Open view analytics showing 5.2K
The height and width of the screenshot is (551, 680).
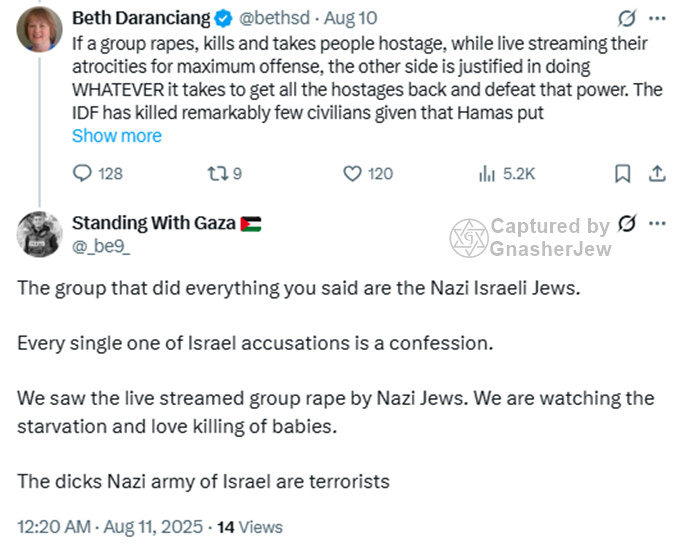(488, 173)
